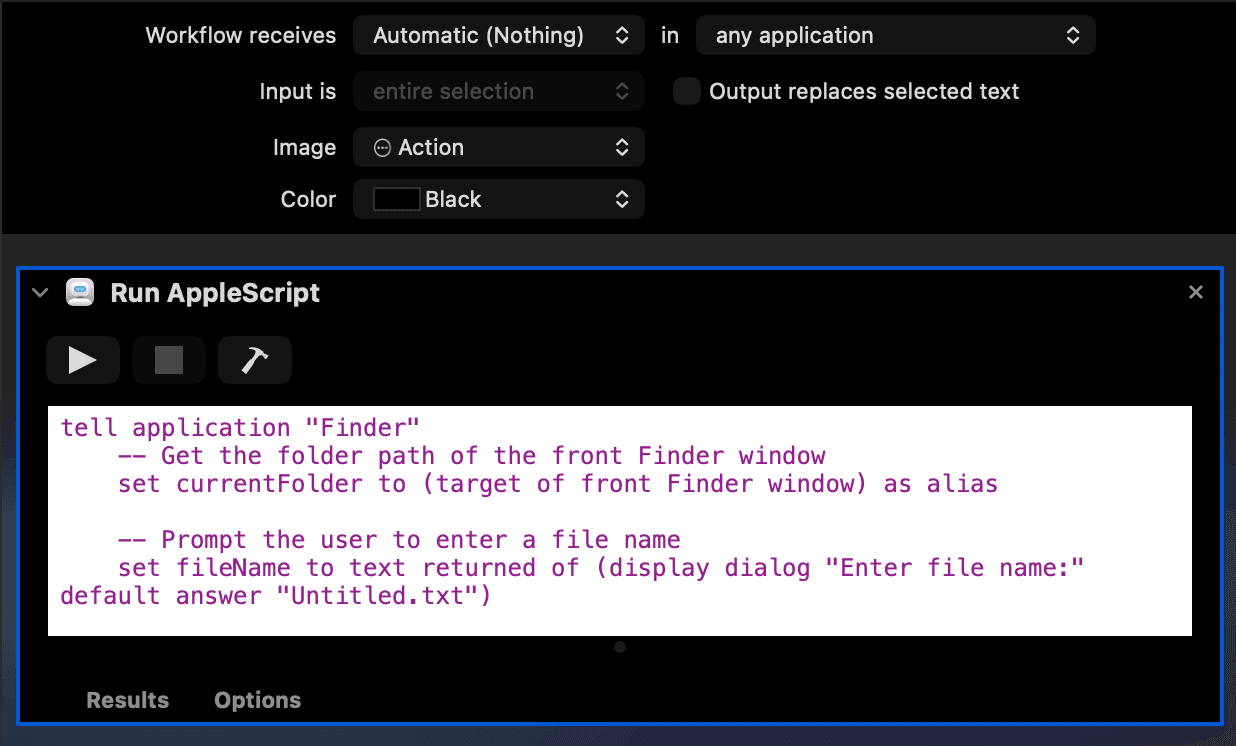Remove the action with the X button
The height and width of the screenshot is (746, 1236).
[x=1196, y=292]
